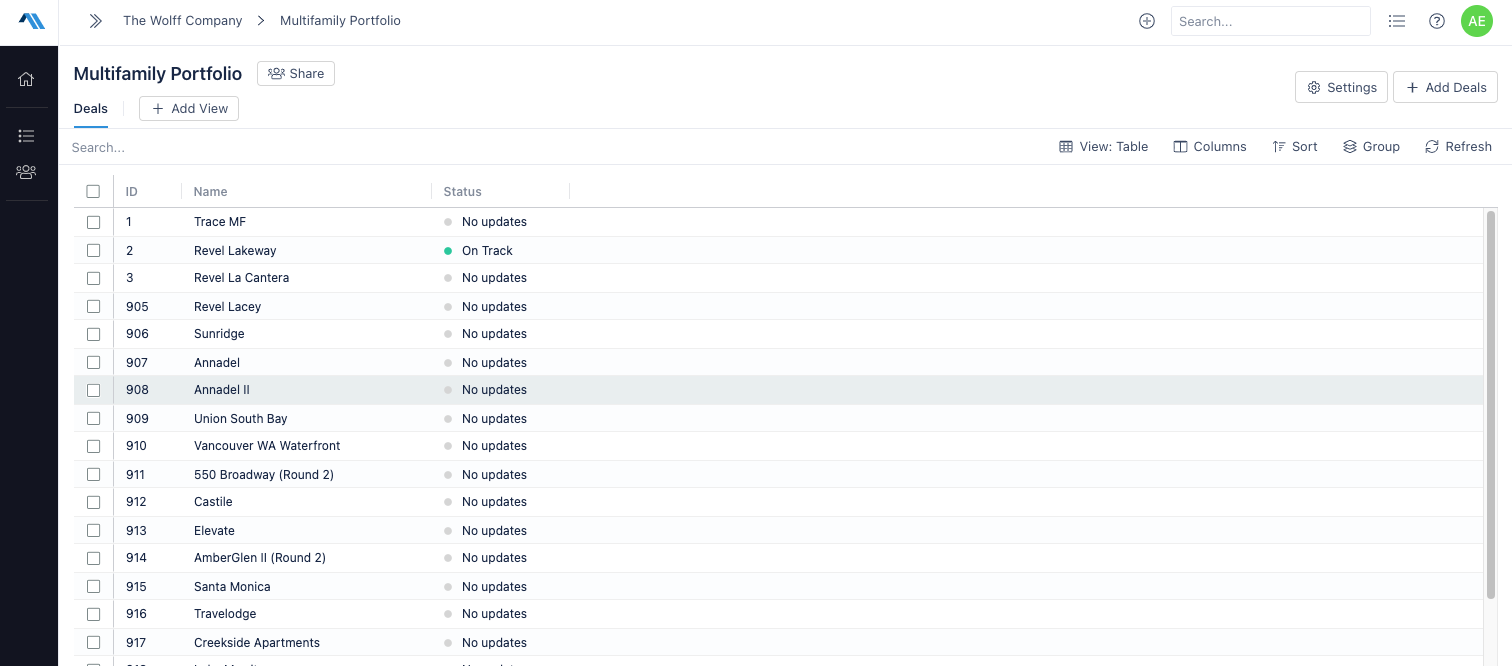Check the box for Revel Lakeway row
The width and height of the screenshot is (1512, 666).
(x=93, y=251)
